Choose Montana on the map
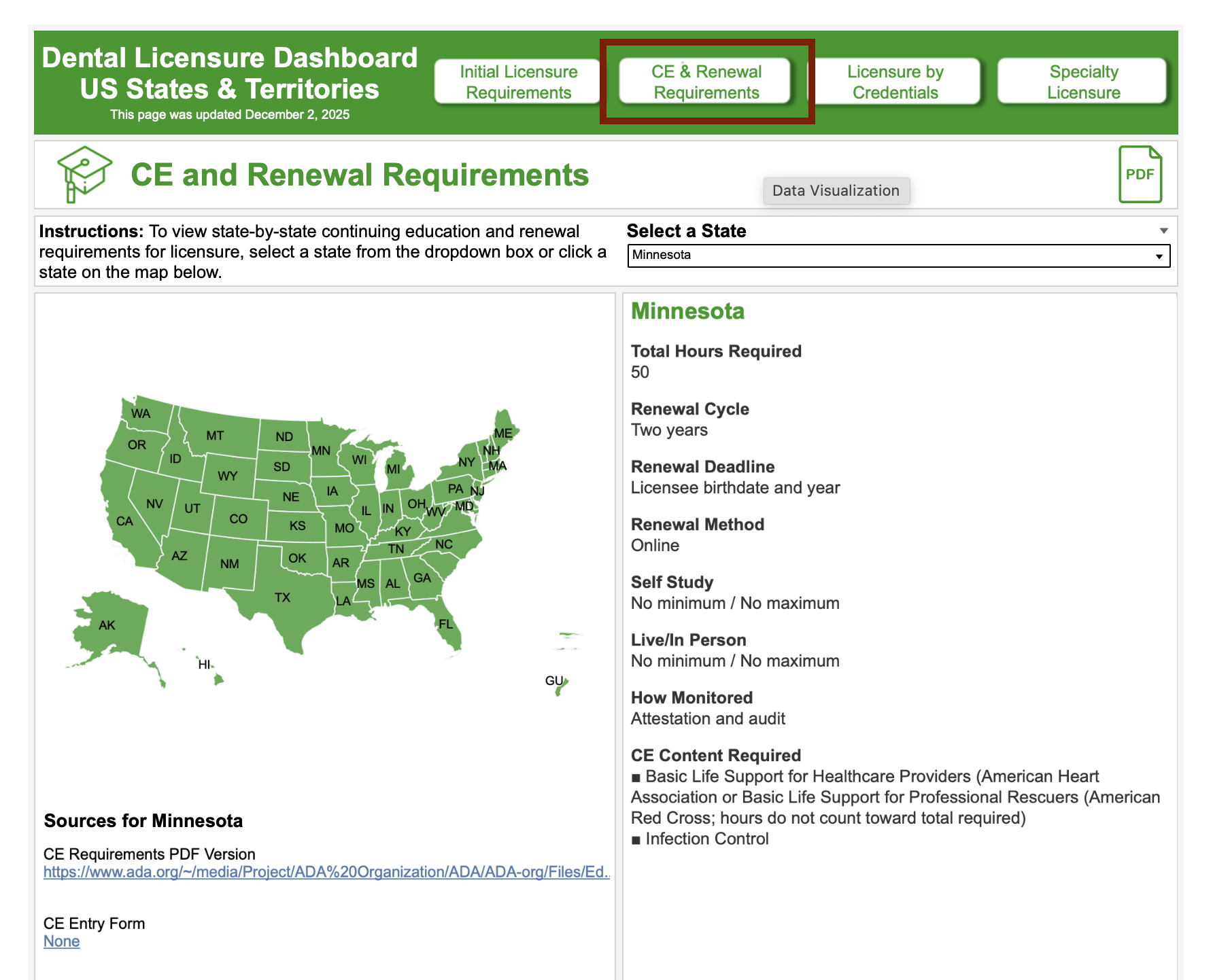1213x980 pixels. pyautogui.click(x=215, y=436)
